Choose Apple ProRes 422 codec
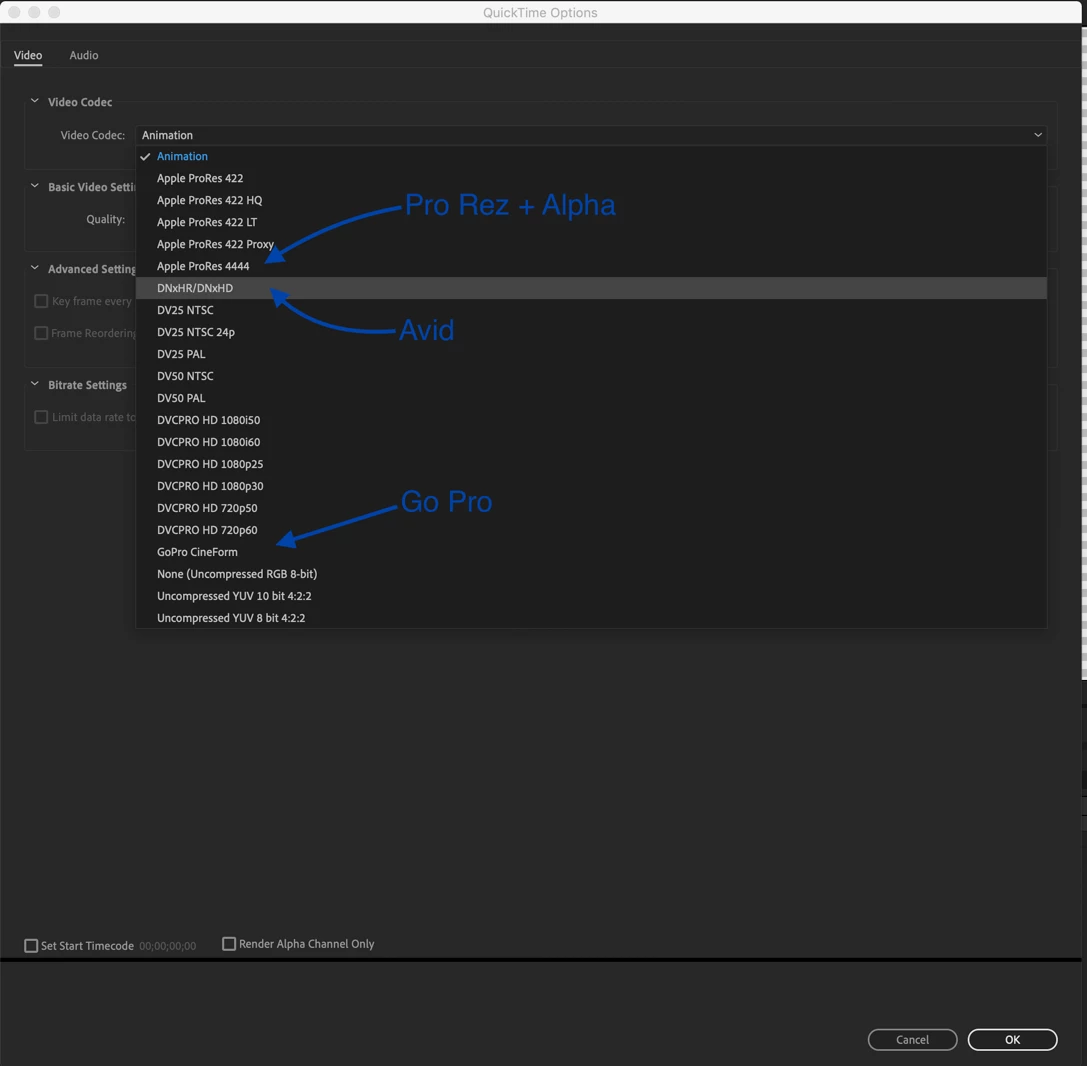Screen dimensions: 1087x1066 point(591,179)
